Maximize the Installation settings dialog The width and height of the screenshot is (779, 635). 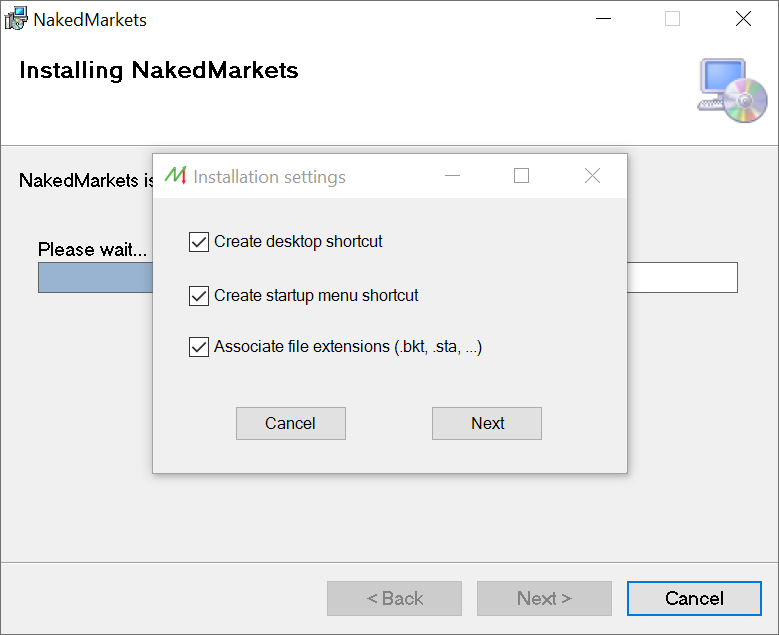[521, 175]
